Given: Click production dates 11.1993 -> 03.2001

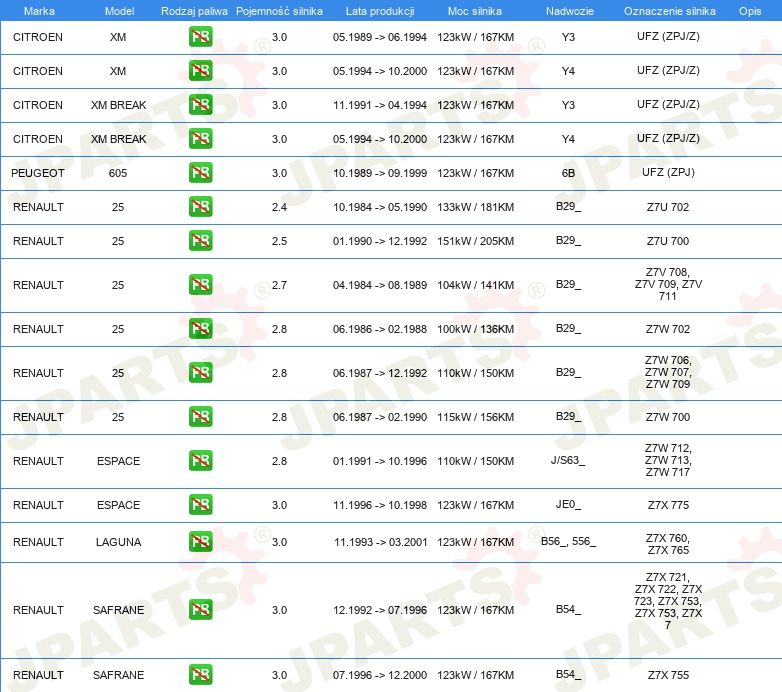Looking at the screenshot, I should [381, 542].
